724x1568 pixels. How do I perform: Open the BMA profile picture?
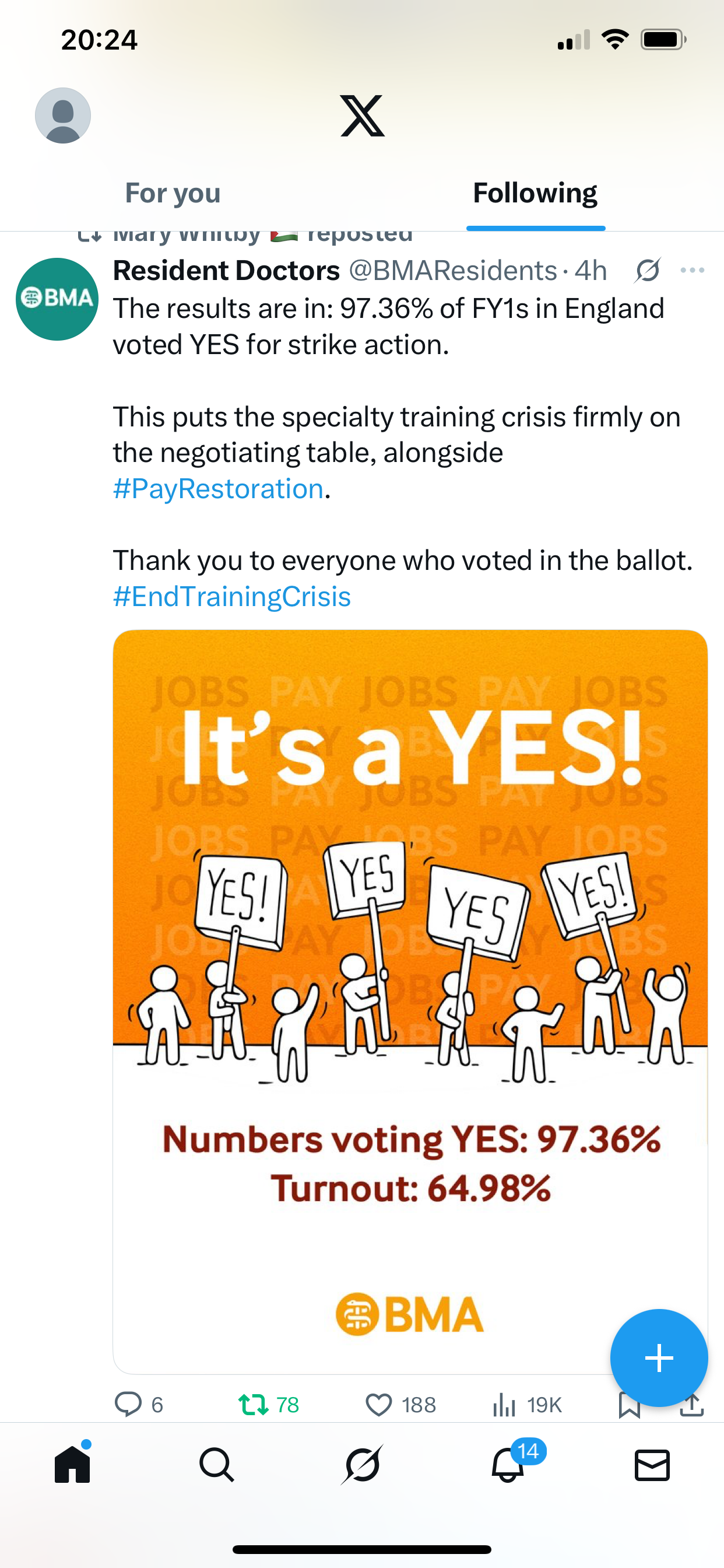click(x=57, y=299)
